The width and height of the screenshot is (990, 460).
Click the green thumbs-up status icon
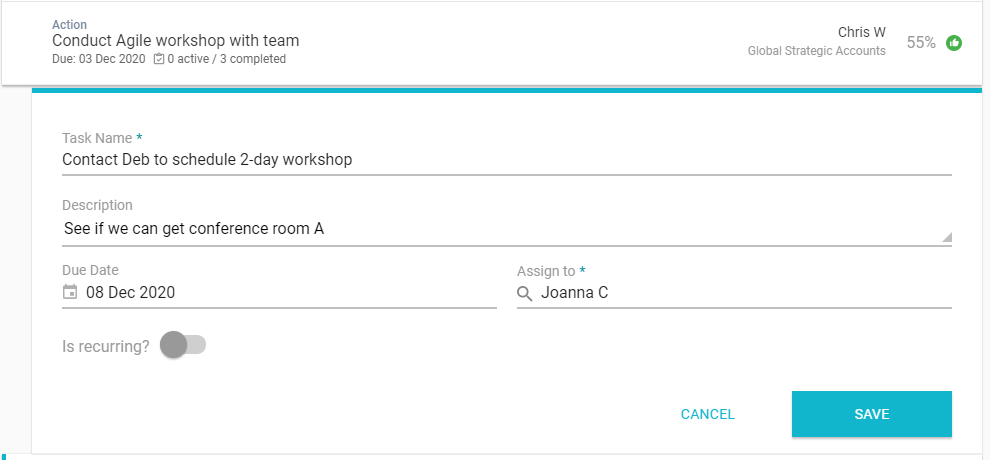click(954, 43)
